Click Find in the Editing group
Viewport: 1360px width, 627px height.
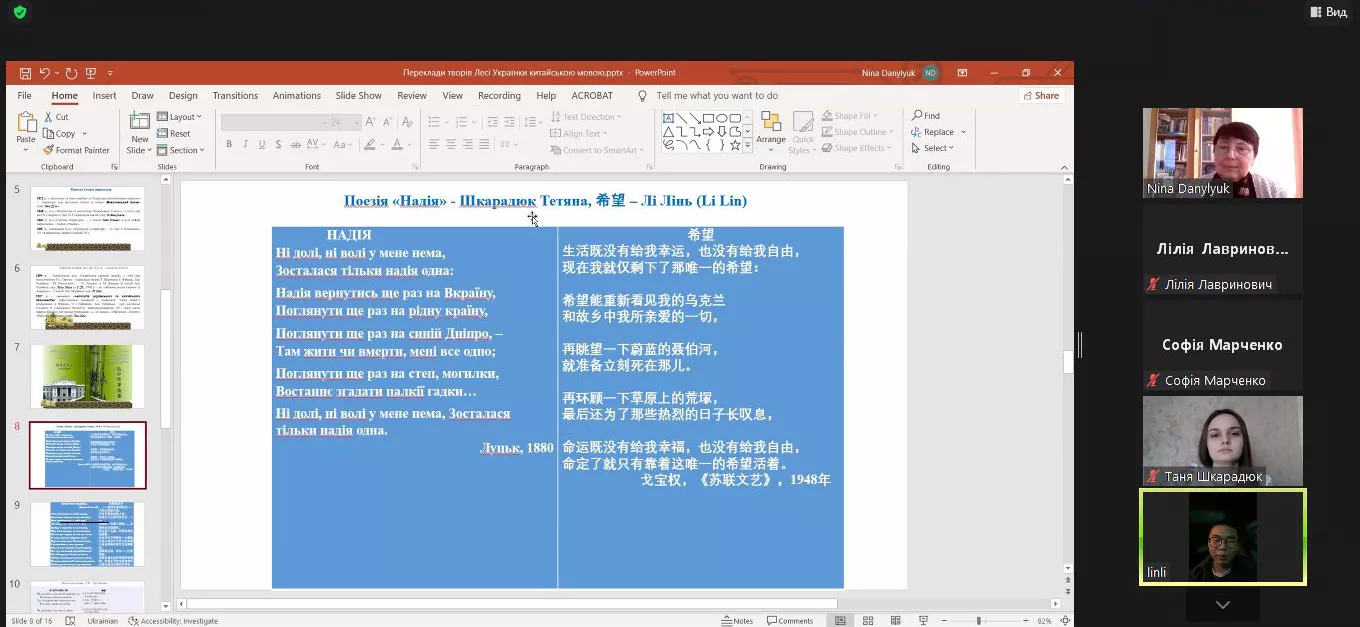925,116
